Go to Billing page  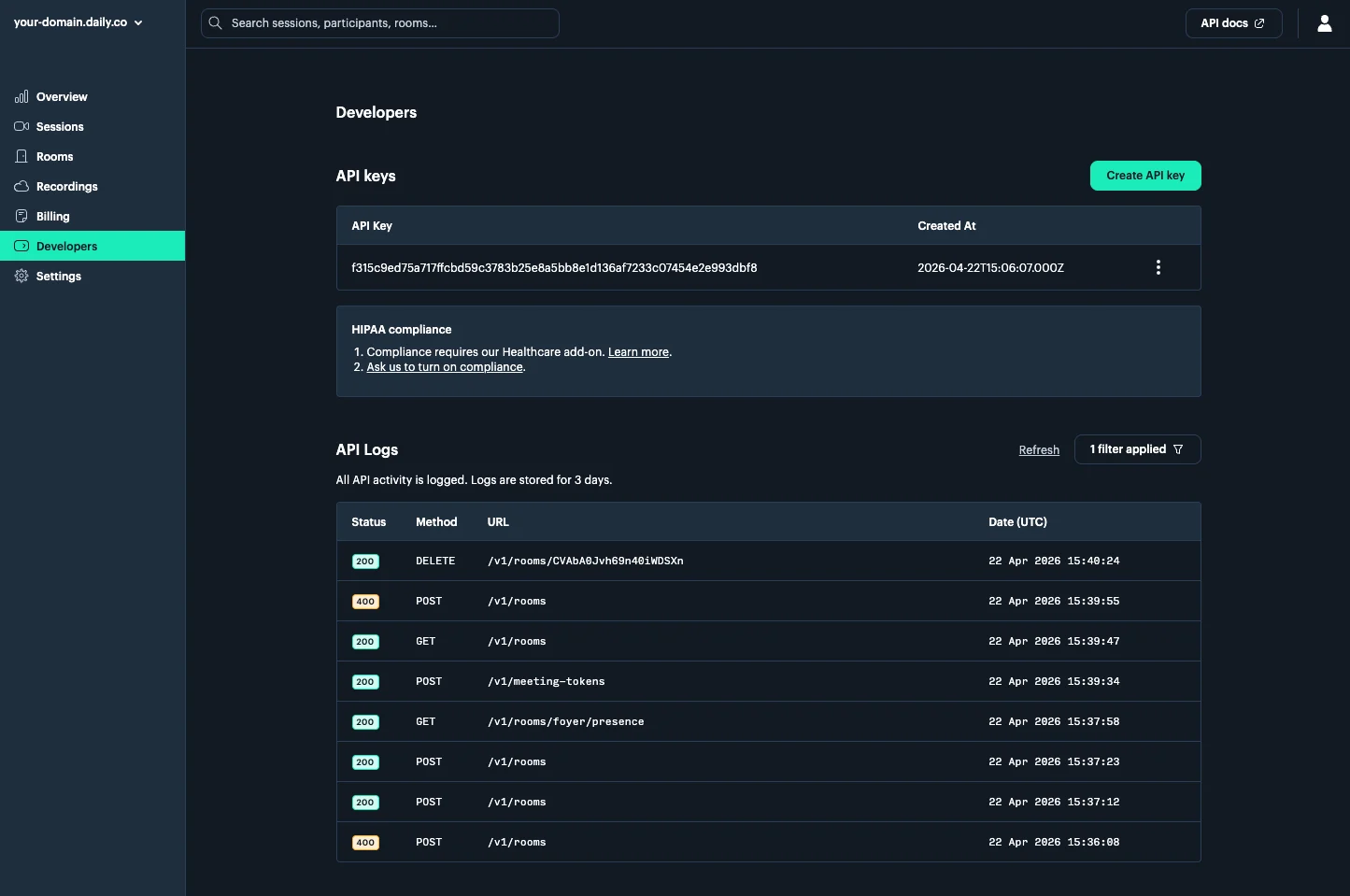92,217
